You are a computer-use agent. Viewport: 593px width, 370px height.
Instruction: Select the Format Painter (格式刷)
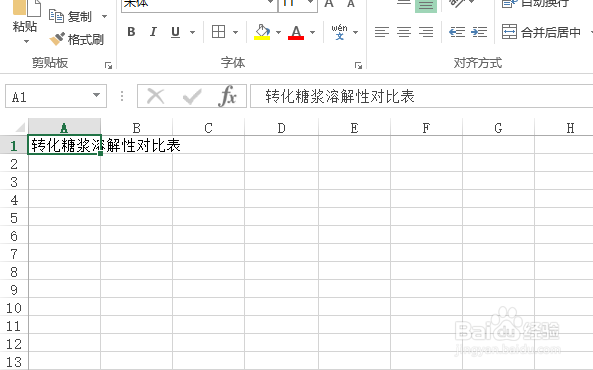[76, 39]
